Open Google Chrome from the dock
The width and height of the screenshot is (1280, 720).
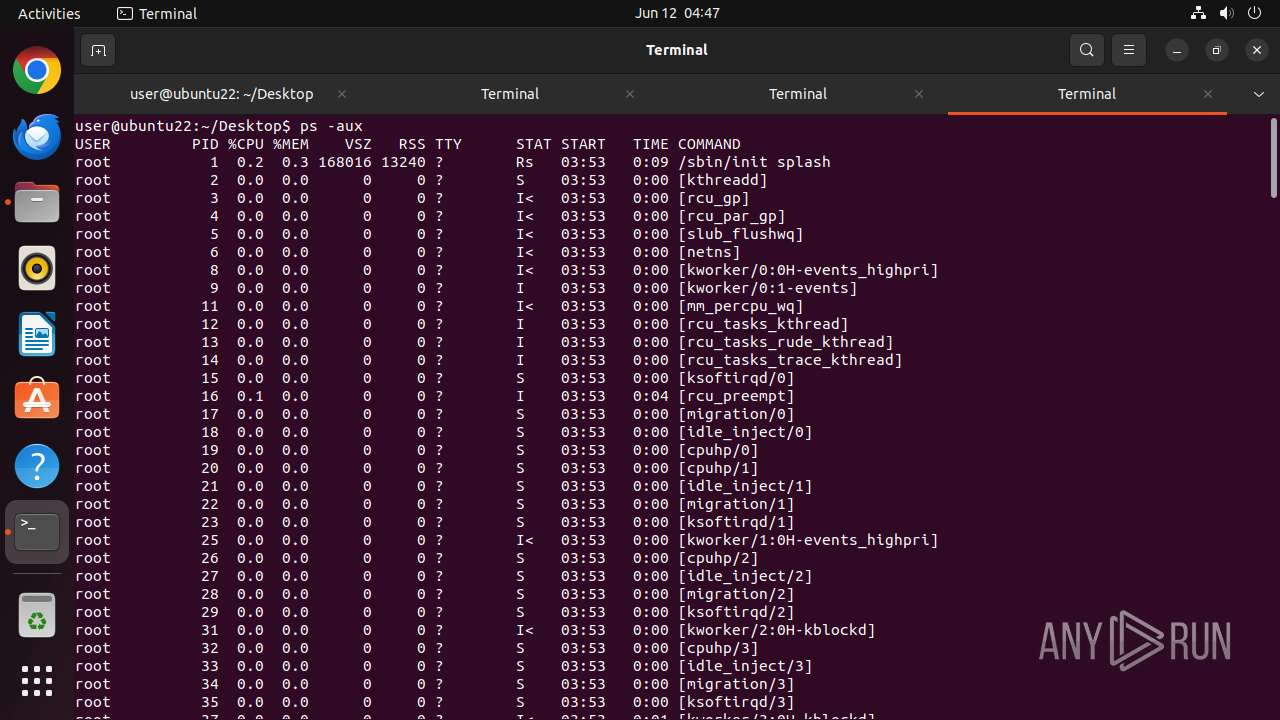37,71
